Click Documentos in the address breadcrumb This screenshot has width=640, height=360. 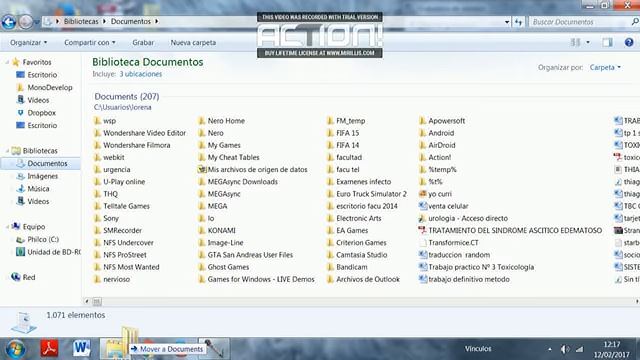coord(131,22)
